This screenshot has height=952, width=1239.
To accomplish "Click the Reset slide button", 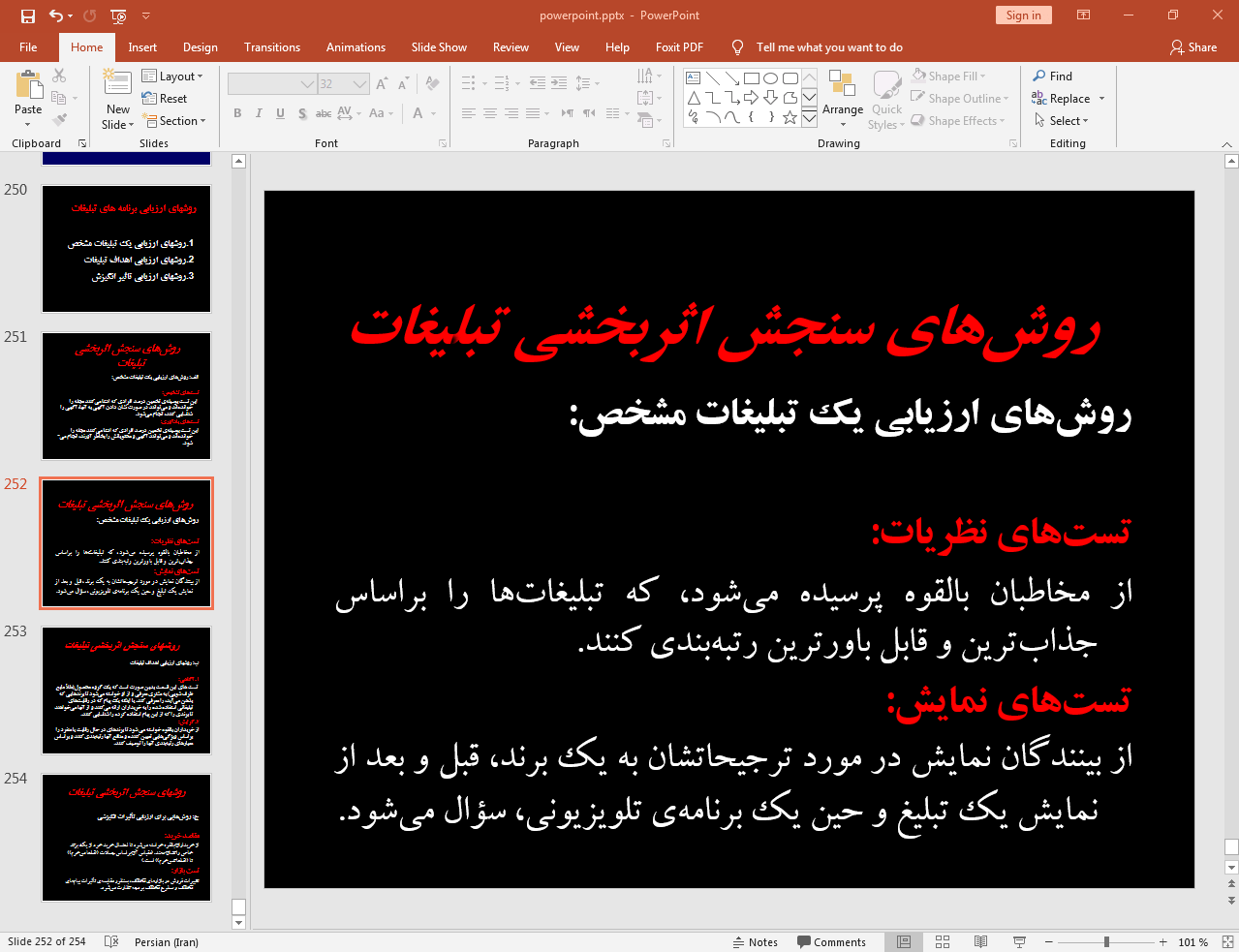I will [165, 99].
